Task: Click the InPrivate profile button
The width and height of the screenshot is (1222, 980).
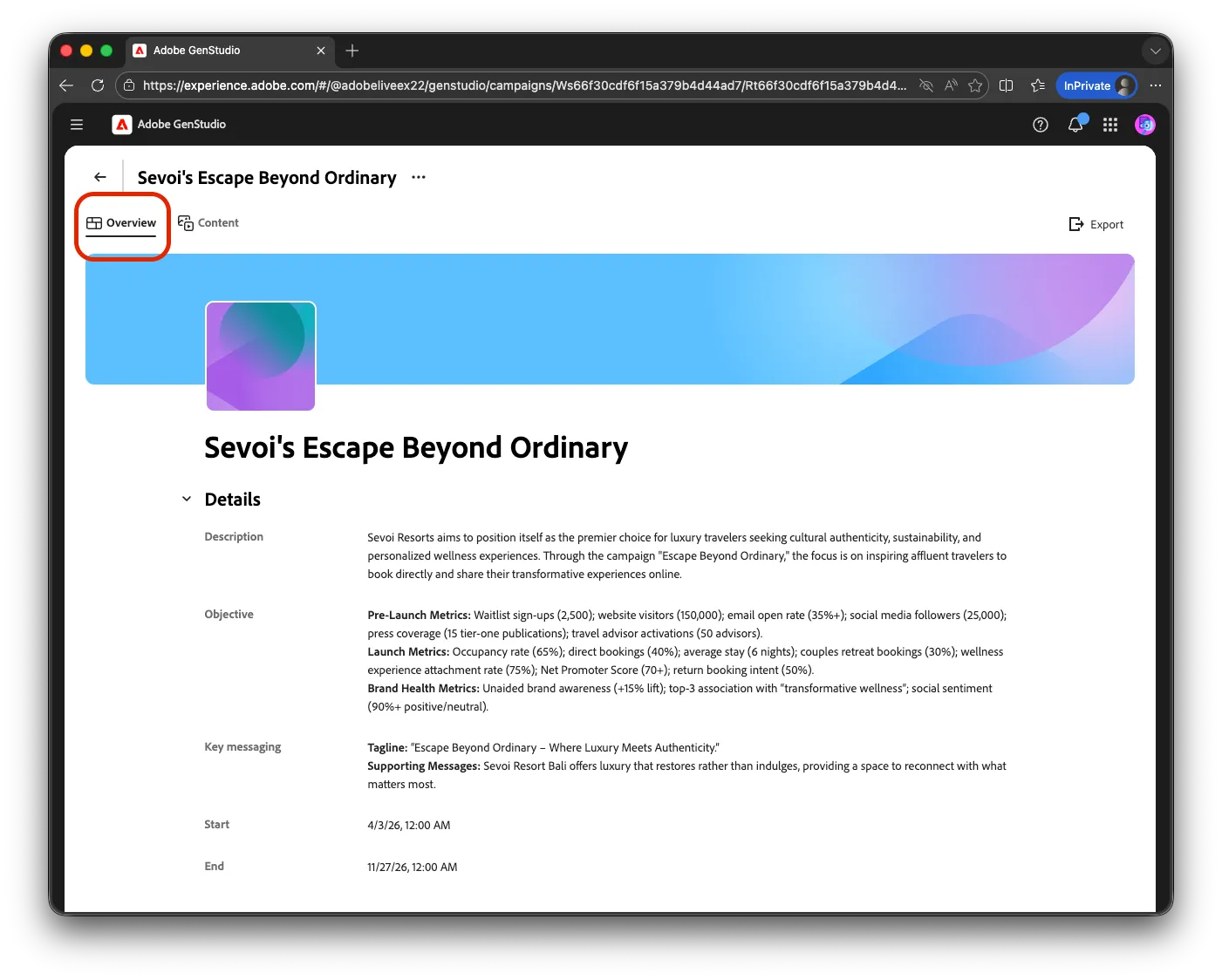Action: point(1096,85)
